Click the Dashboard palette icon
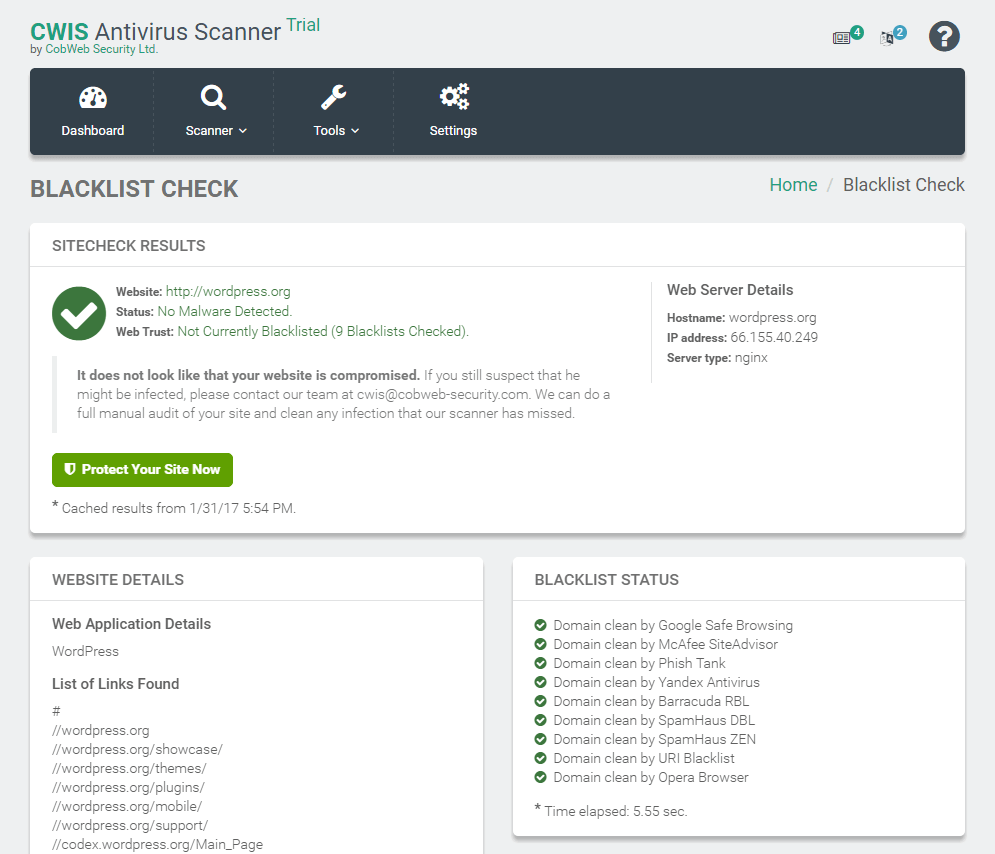 click(92, 98)
